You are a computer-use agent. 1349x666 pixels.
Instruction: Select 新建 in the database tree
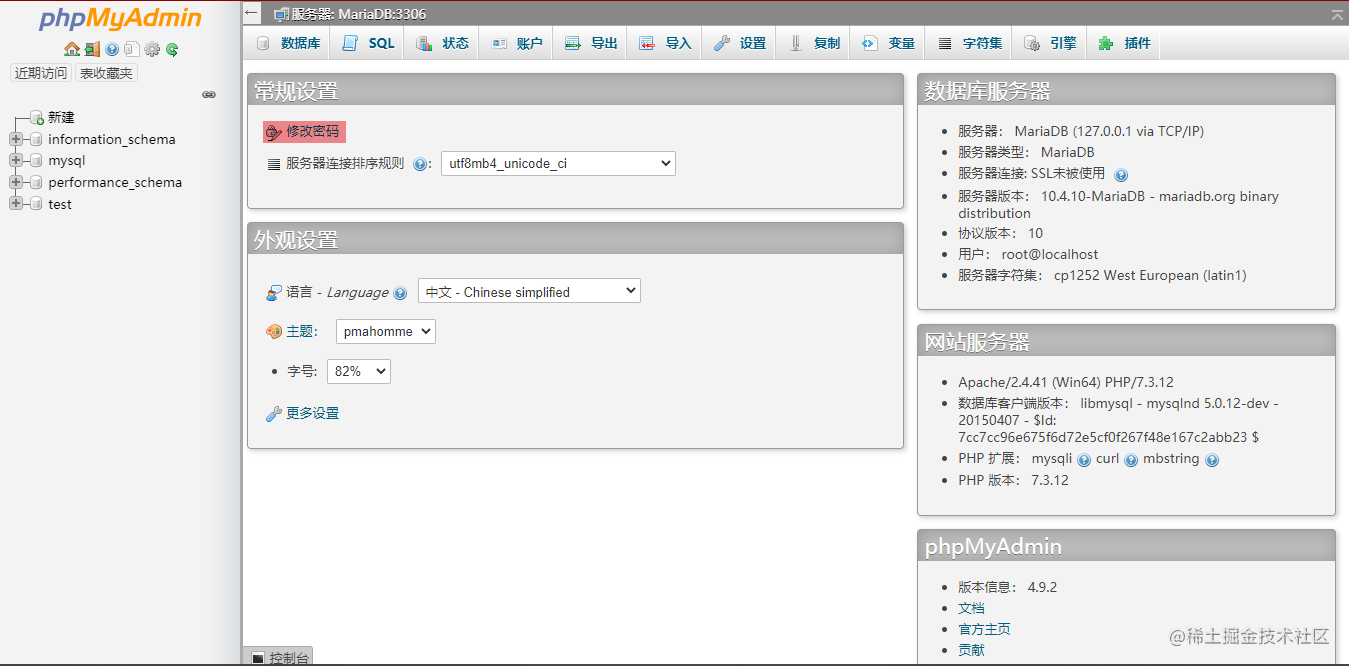(61, 118)
